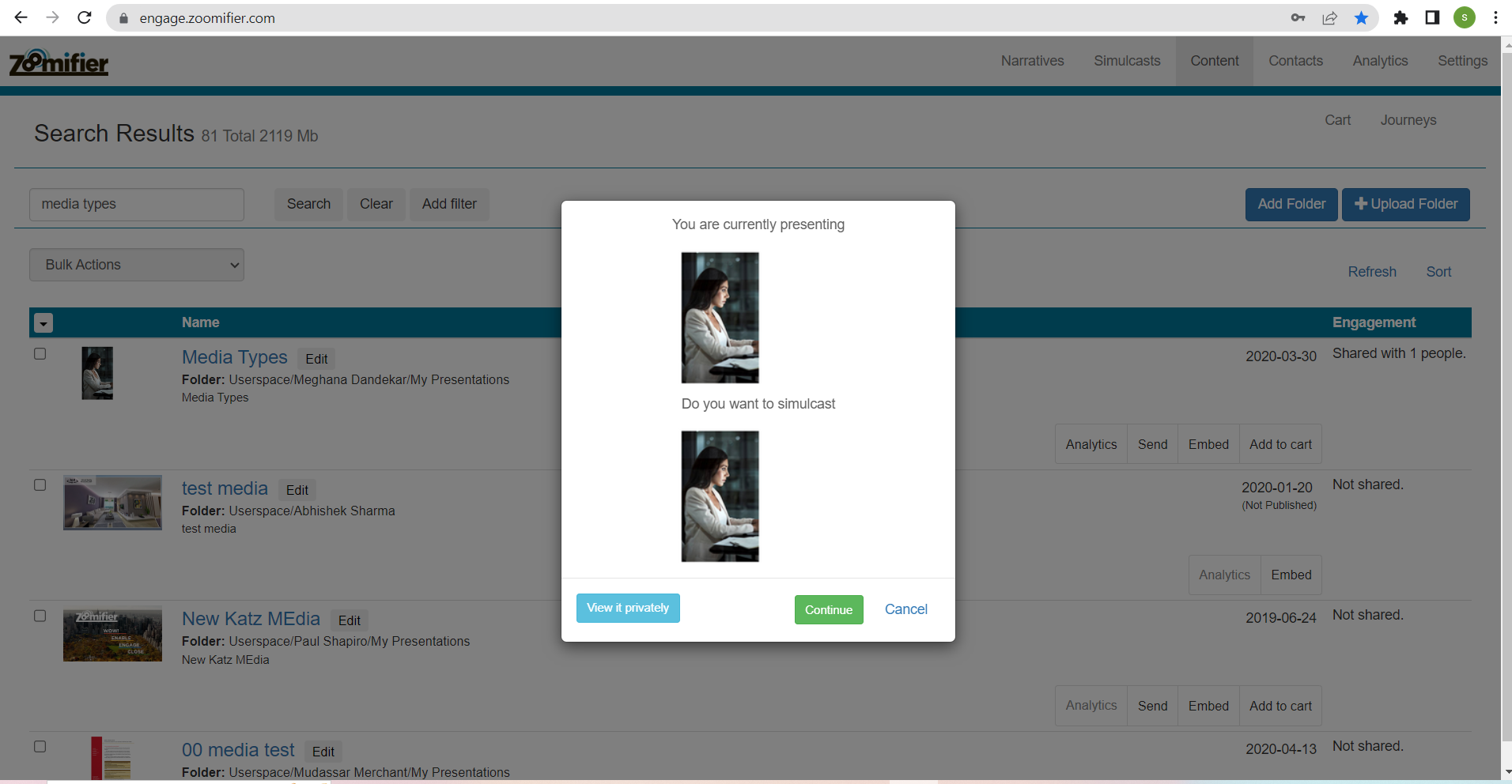
Task: Click the browser back arrow icon
Action: point(21,17)
